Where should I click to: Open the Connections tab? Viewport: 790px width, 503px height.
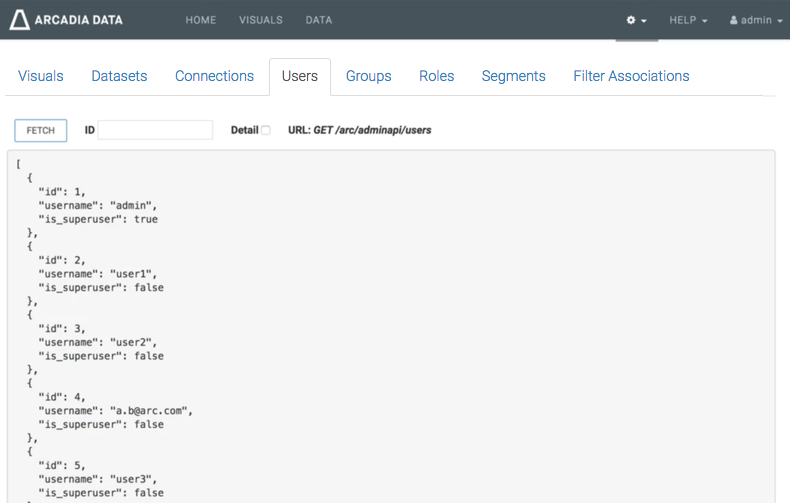coord(214,76)
